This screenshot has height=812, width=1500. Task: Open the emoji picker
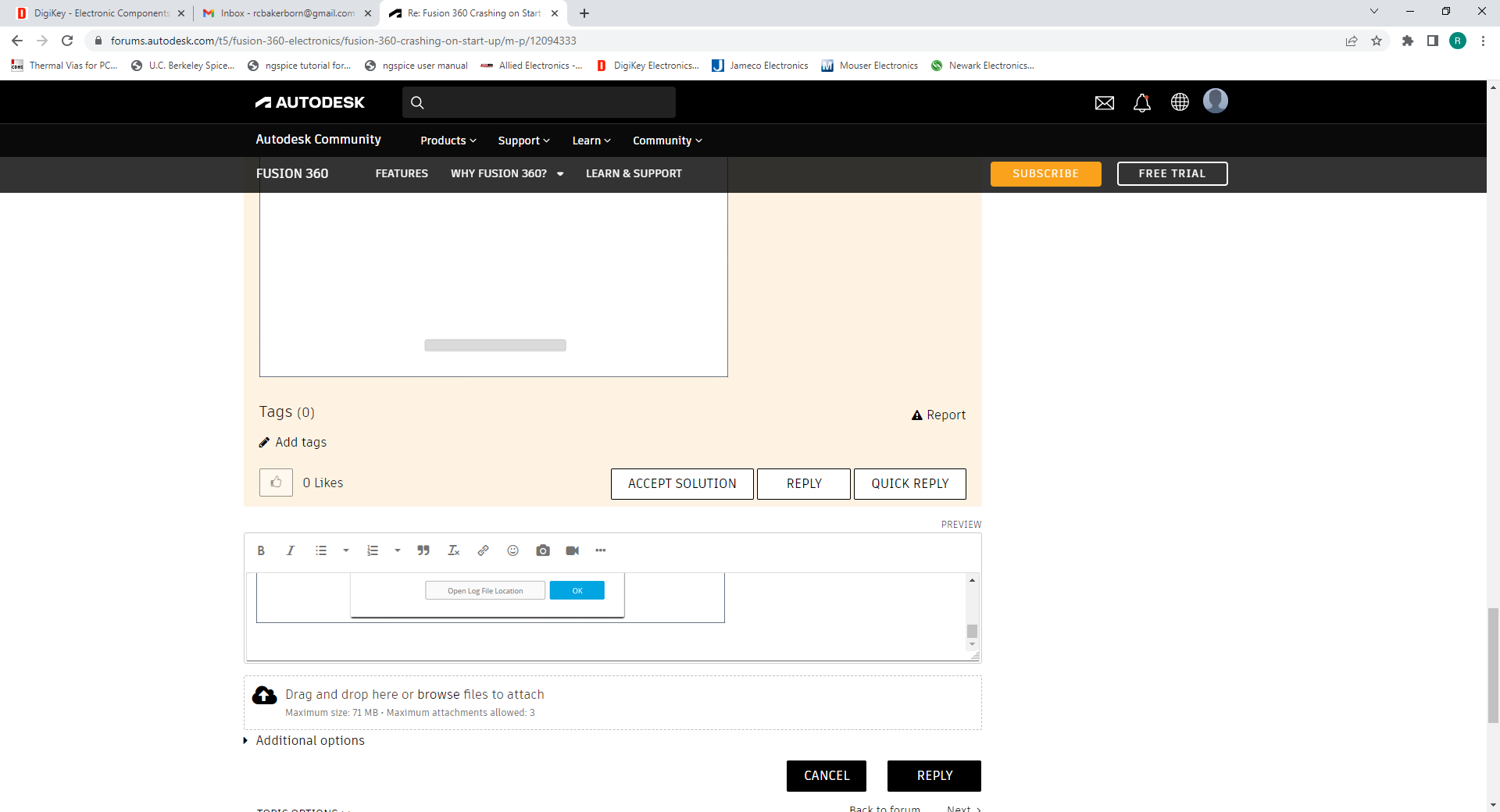pyautogui.click(x=512, y=550)
